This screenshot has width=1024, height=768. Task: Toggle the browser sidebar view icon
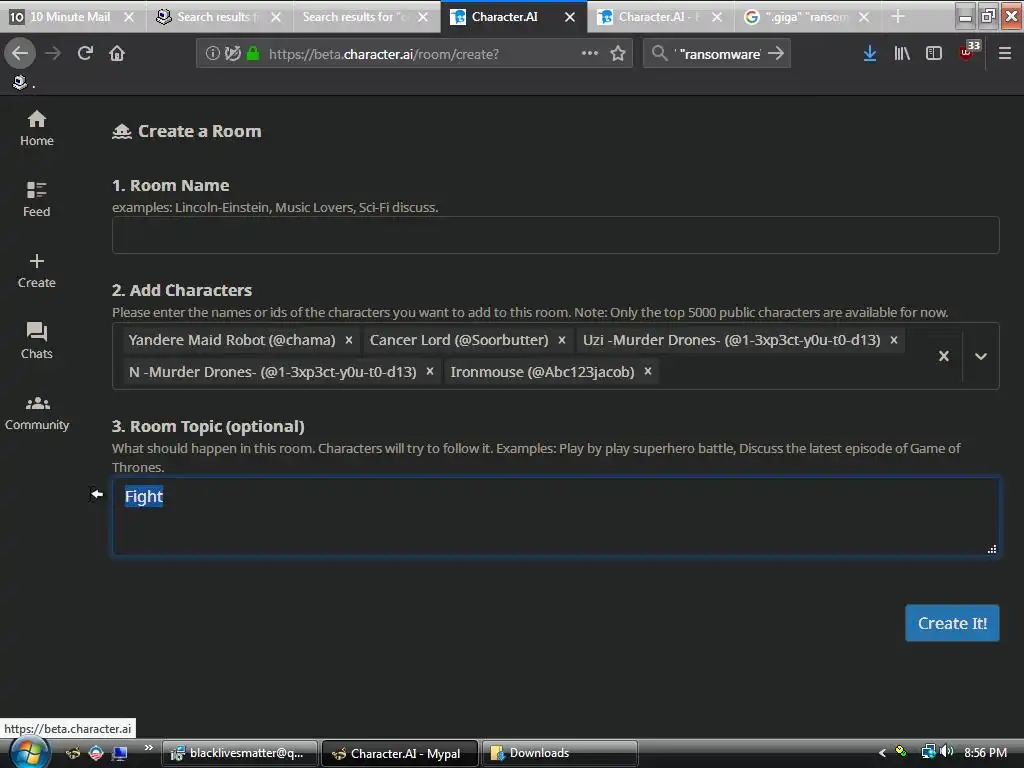(x=934, y=53)
